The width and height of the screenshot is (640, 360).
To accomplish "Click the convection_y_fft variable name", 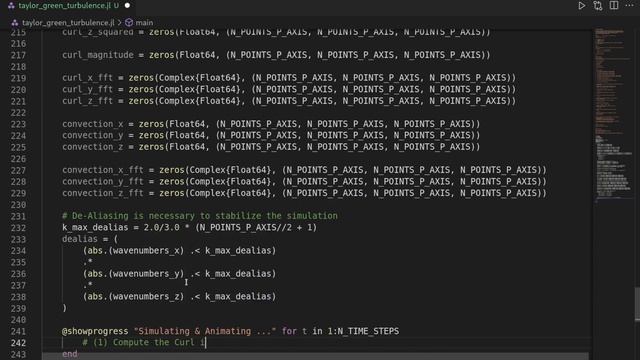I will 103,181.
